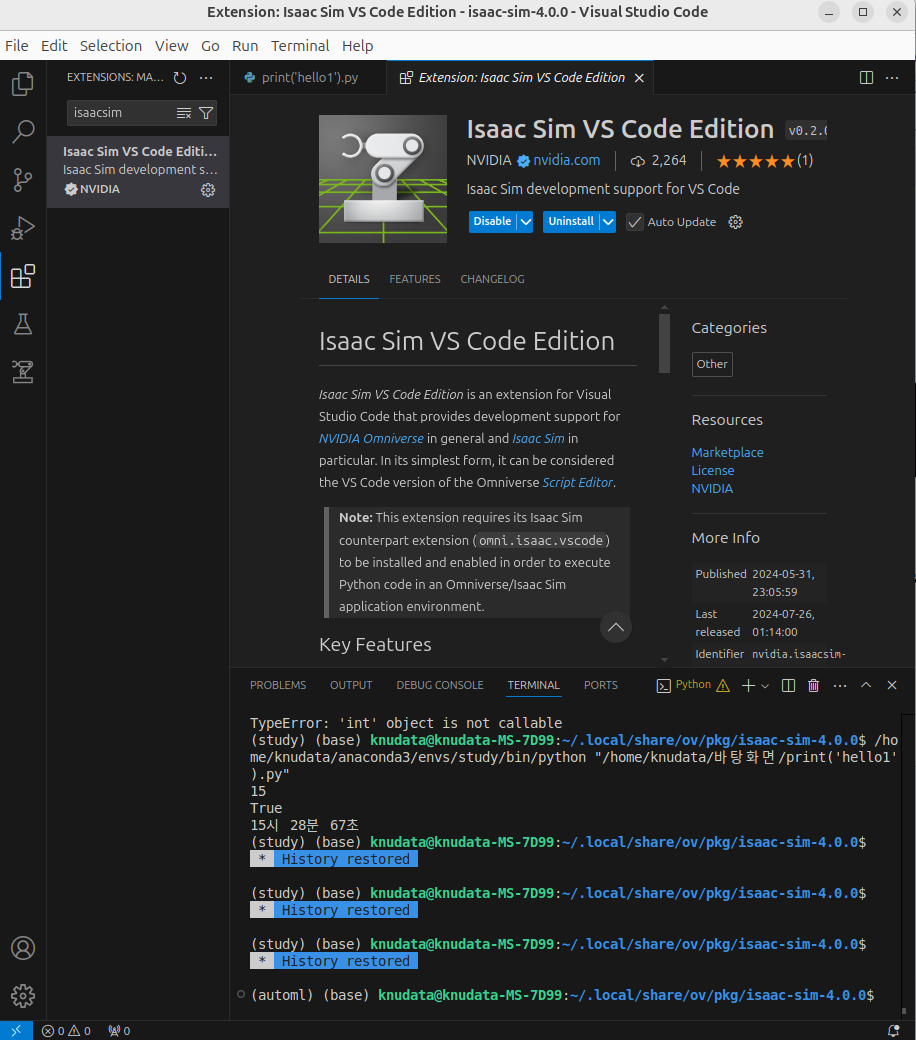Close the Extension: Isaac Sim tab

coord(639,78)
